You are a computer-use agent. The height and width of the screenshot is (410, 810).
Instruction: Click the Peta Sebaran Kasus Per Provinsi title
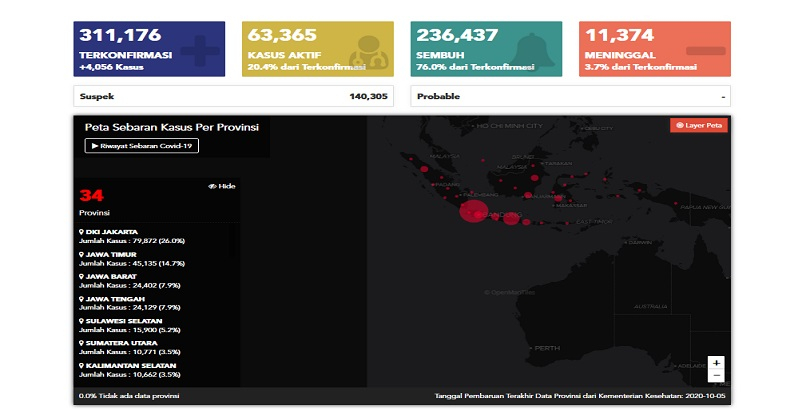172,128
